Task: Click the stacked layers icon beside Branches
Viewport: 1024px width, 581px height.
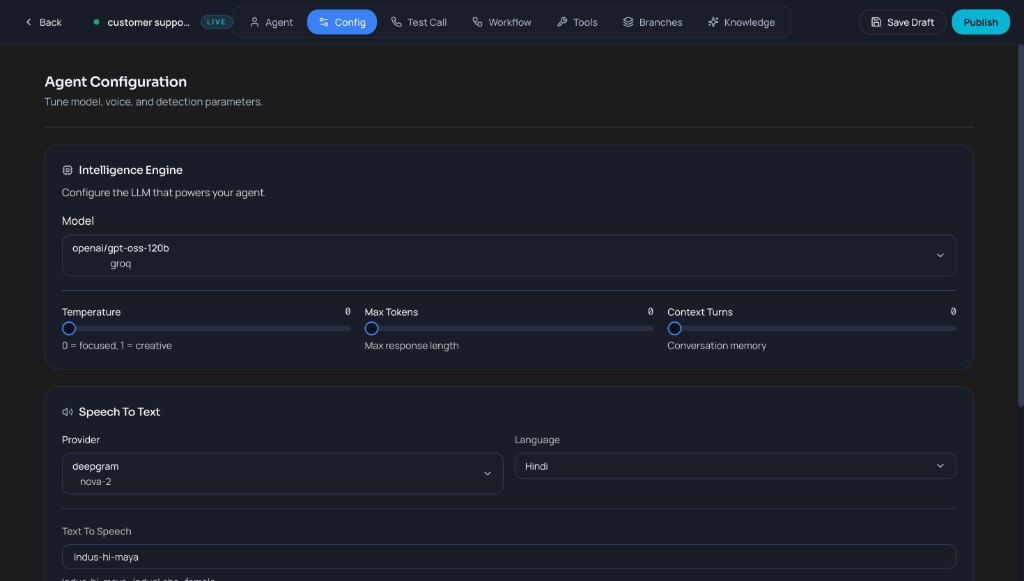Action: (628, 21)
